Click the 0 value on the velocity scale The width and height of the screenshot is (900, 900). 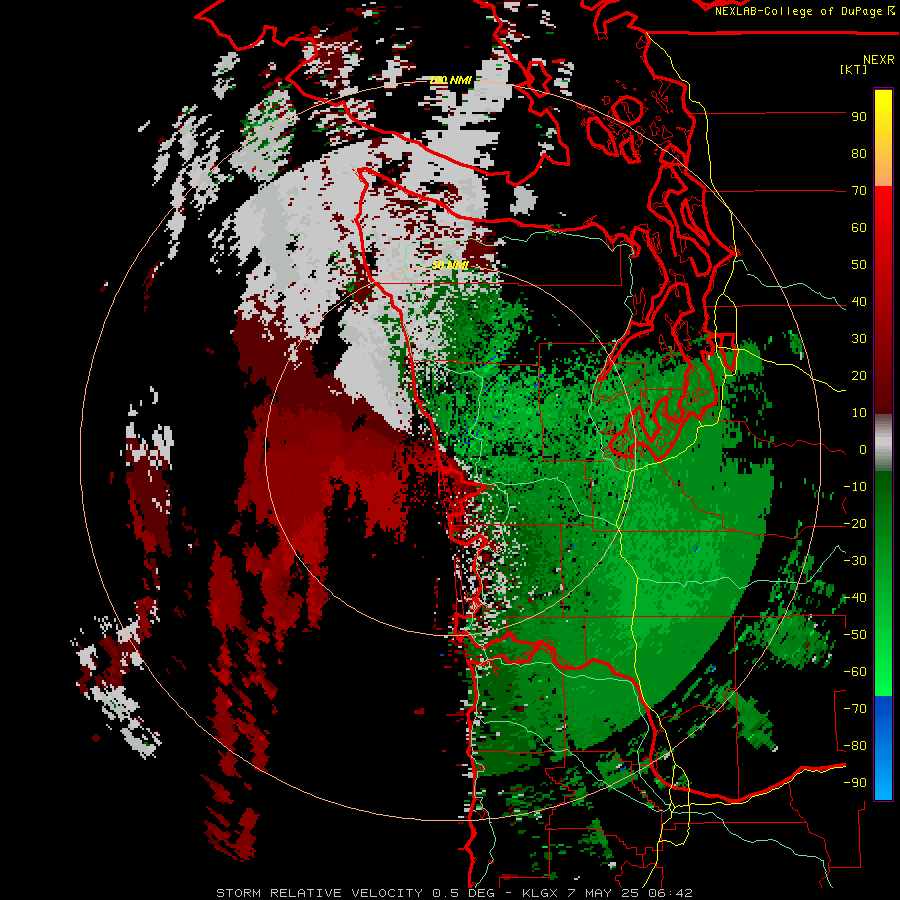click(x=863, y=449)
